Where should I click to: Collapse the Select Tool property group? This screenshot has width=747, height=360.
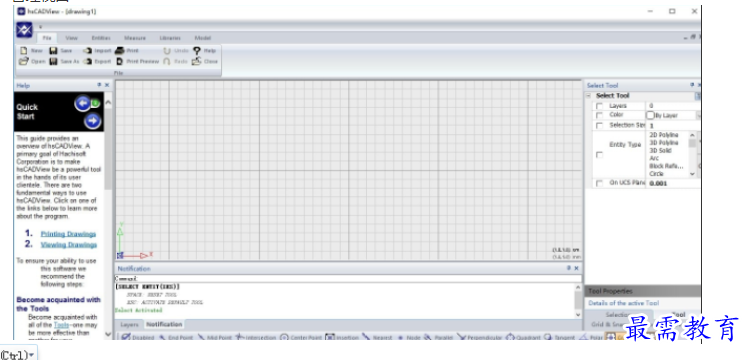(x=589, y=96)
